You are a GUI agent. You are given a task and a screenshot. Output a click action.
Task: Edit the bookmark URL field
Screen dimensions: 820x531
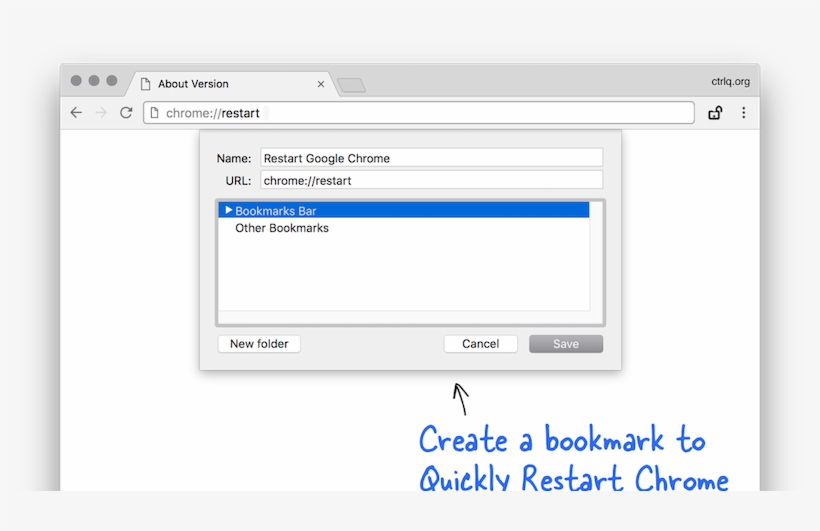click(x=431, y=180)
